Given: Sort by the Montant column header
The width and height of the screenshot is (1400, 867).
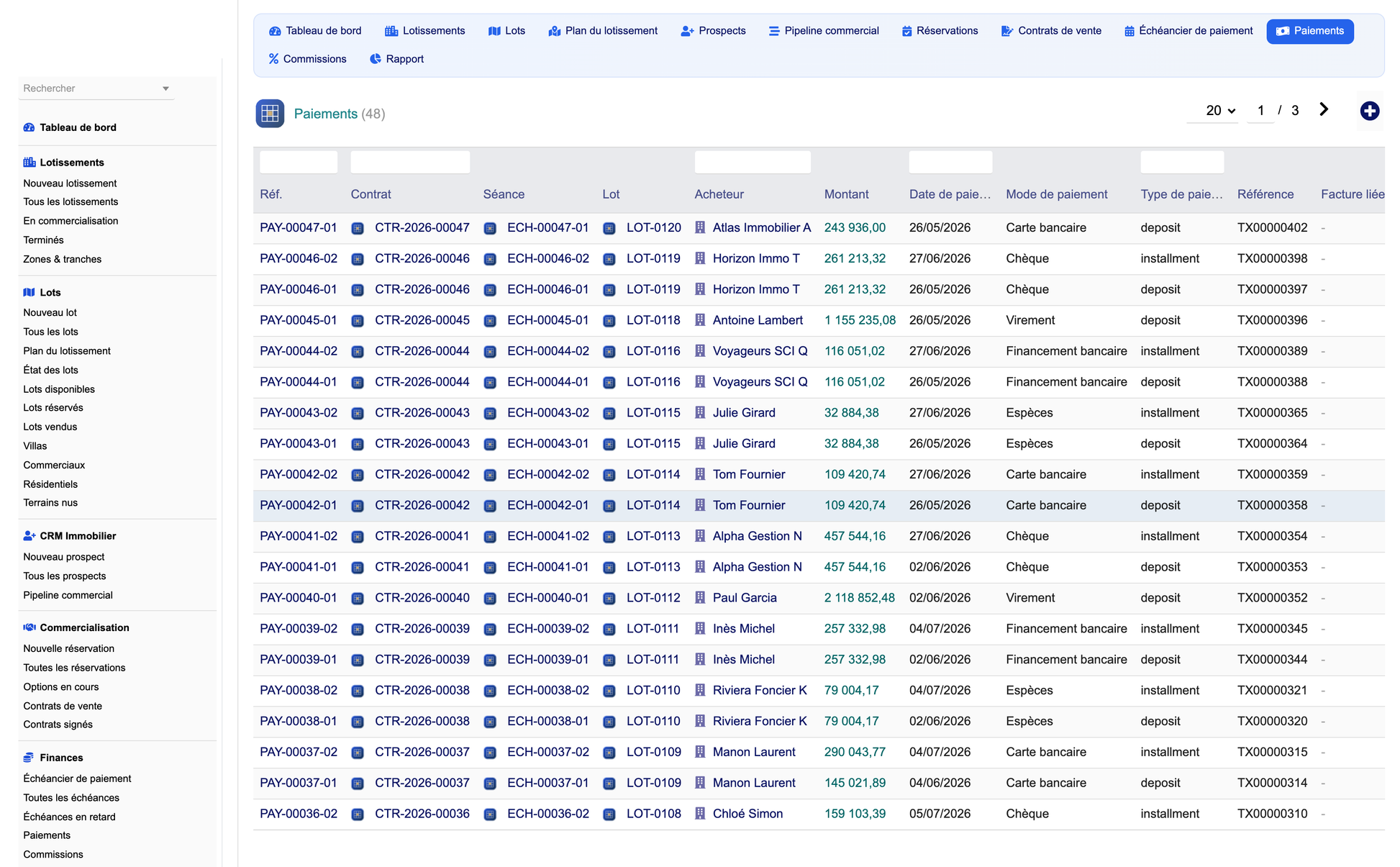Looking at the screenshot, I should [846, 194].
